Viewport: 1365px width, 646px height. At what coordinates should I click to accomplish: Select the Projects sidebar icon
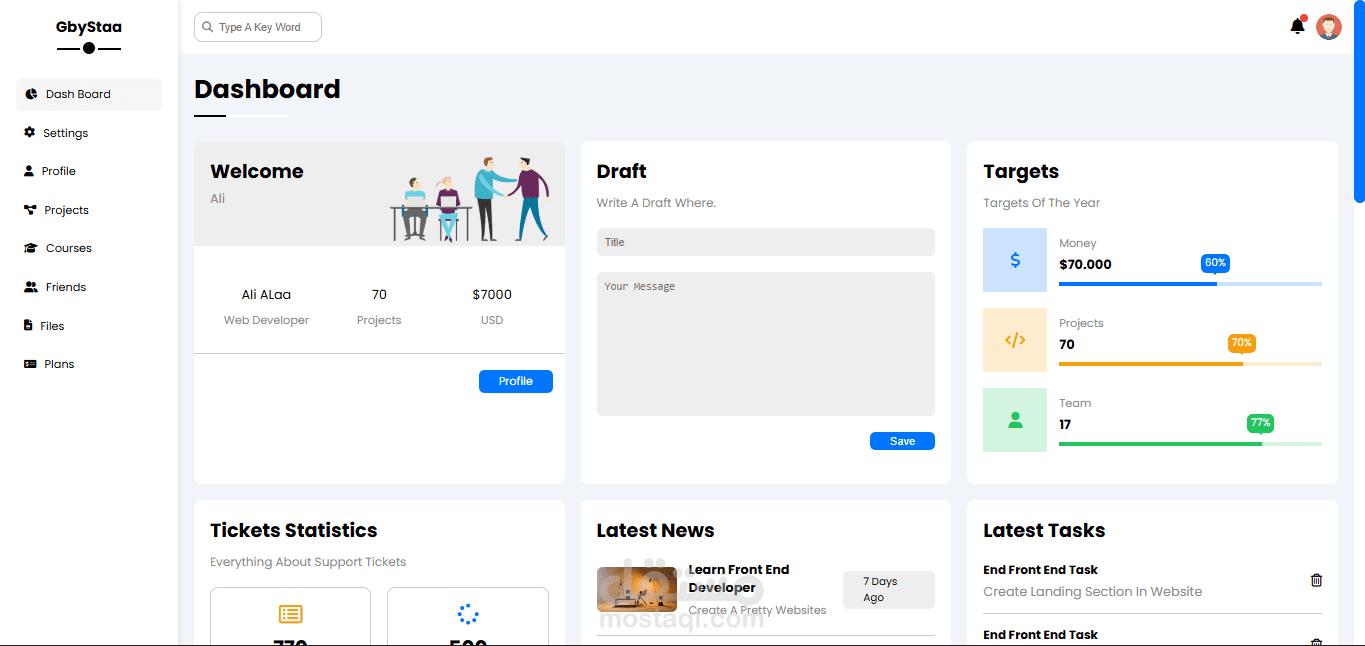point(29,209)
